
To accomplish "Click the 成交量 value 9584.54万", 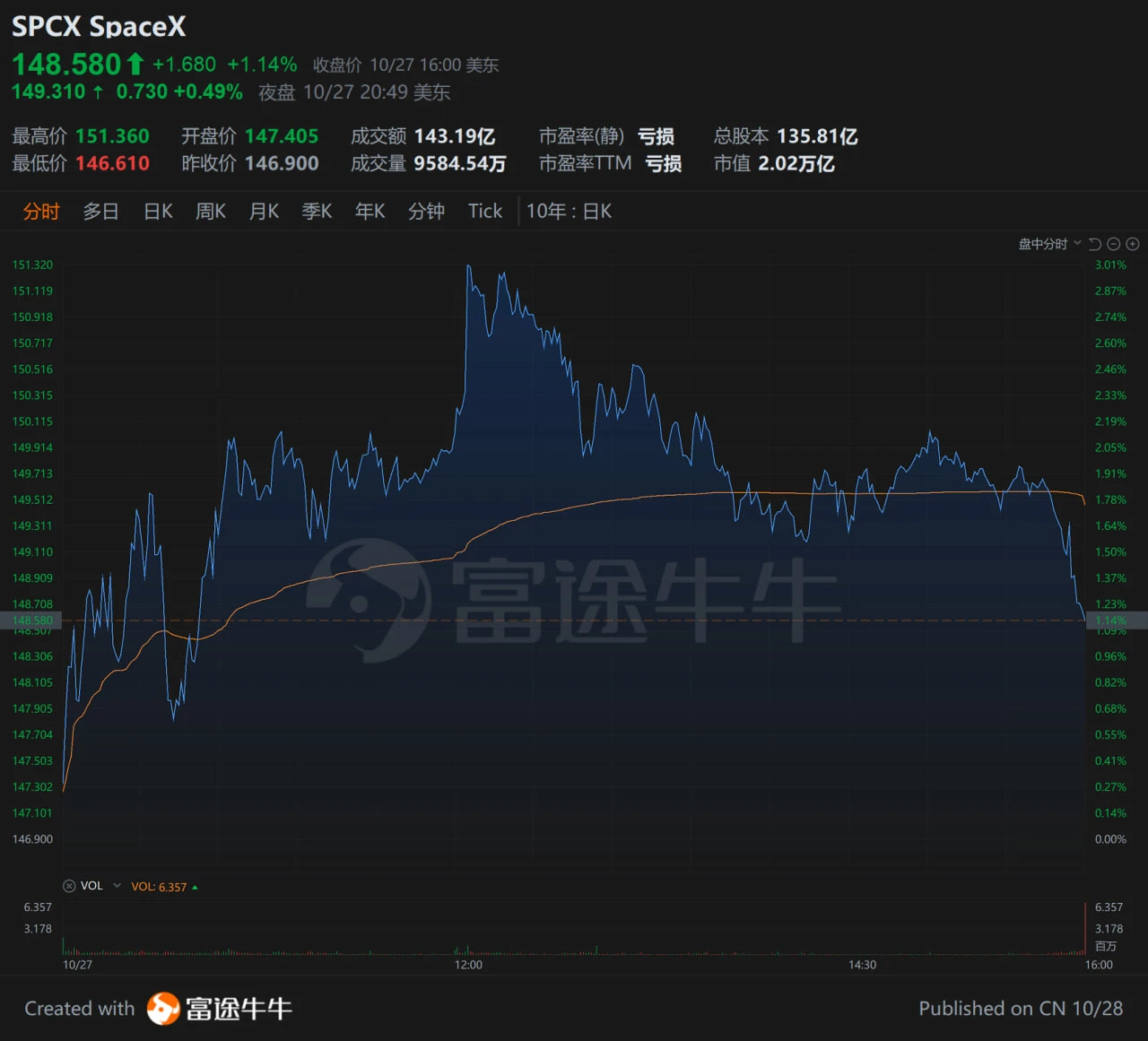I will [460, 163].
